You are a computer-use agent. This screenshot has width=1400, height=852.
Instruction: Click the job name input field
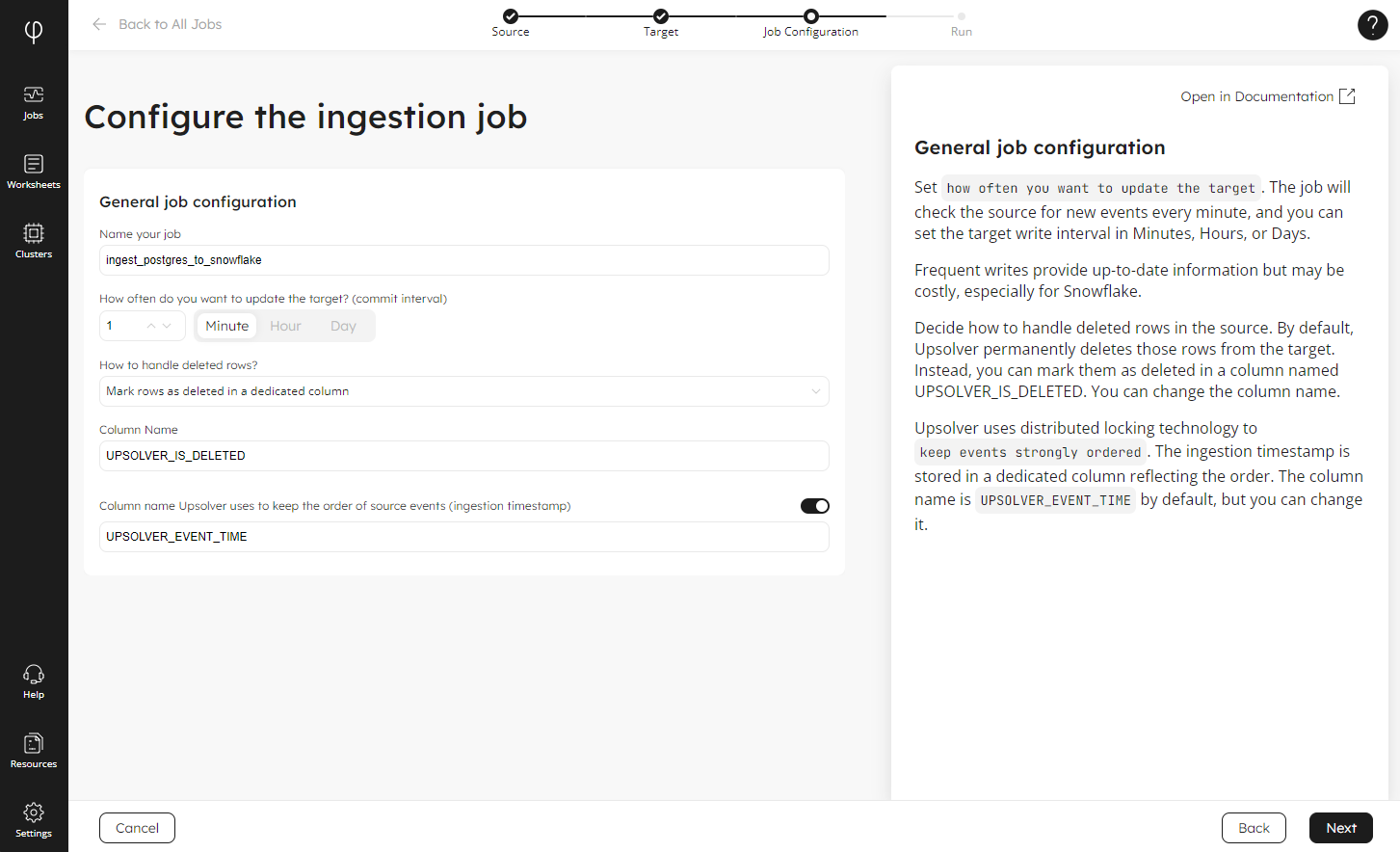(463, 260)
